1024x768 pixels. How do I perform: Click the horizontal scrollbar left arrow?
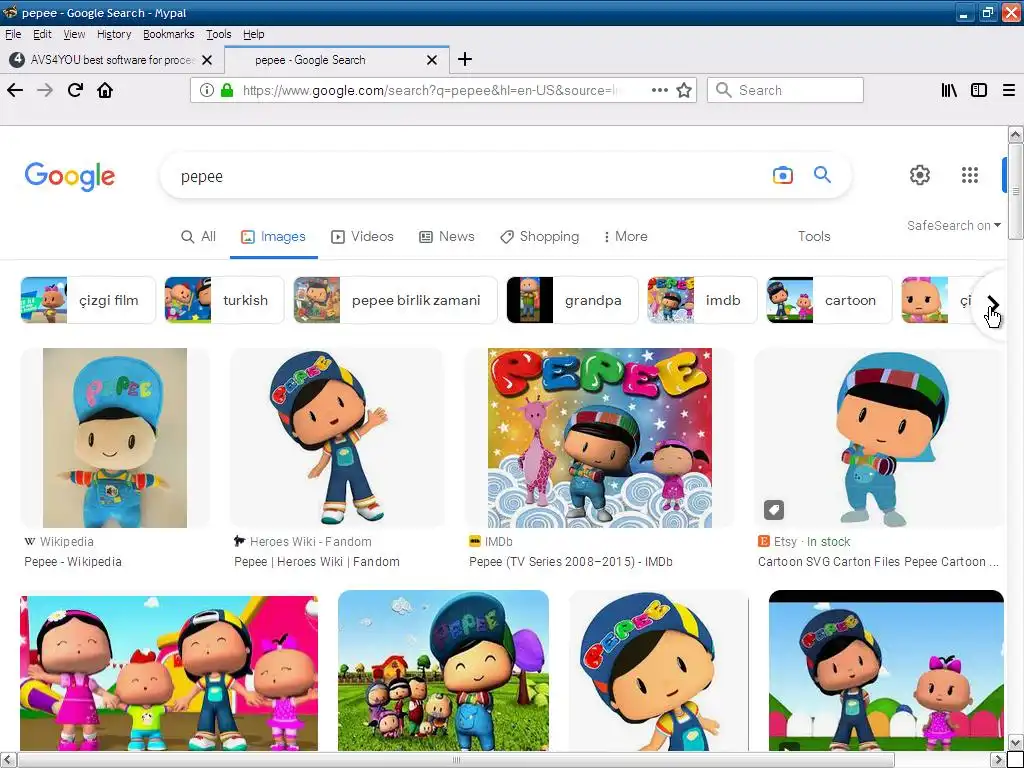point(7,760)
